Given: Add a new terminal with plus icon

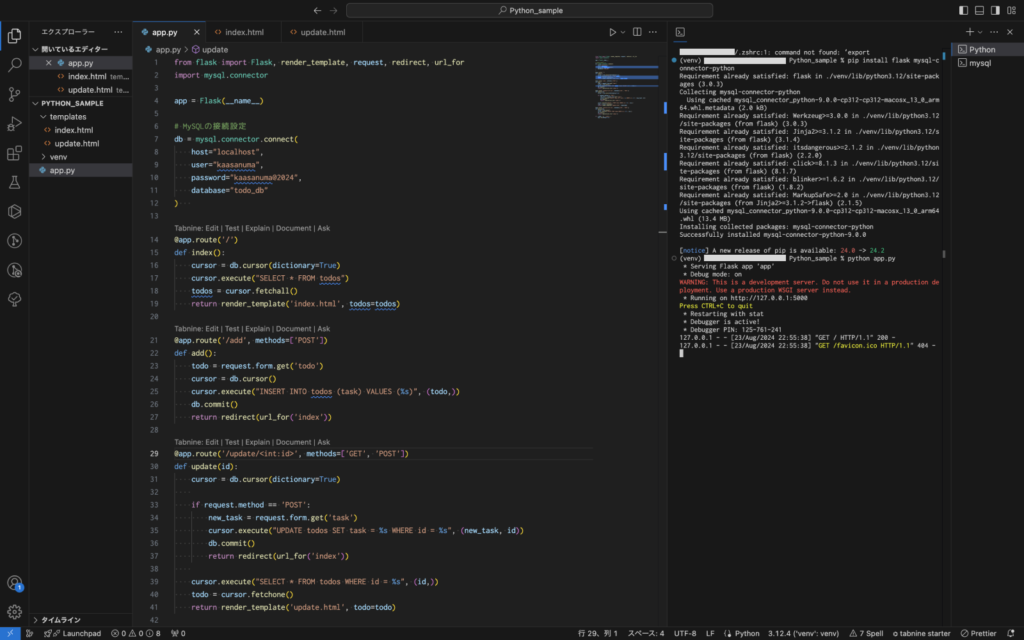Looking at the screenshot, I should point(968,32).
